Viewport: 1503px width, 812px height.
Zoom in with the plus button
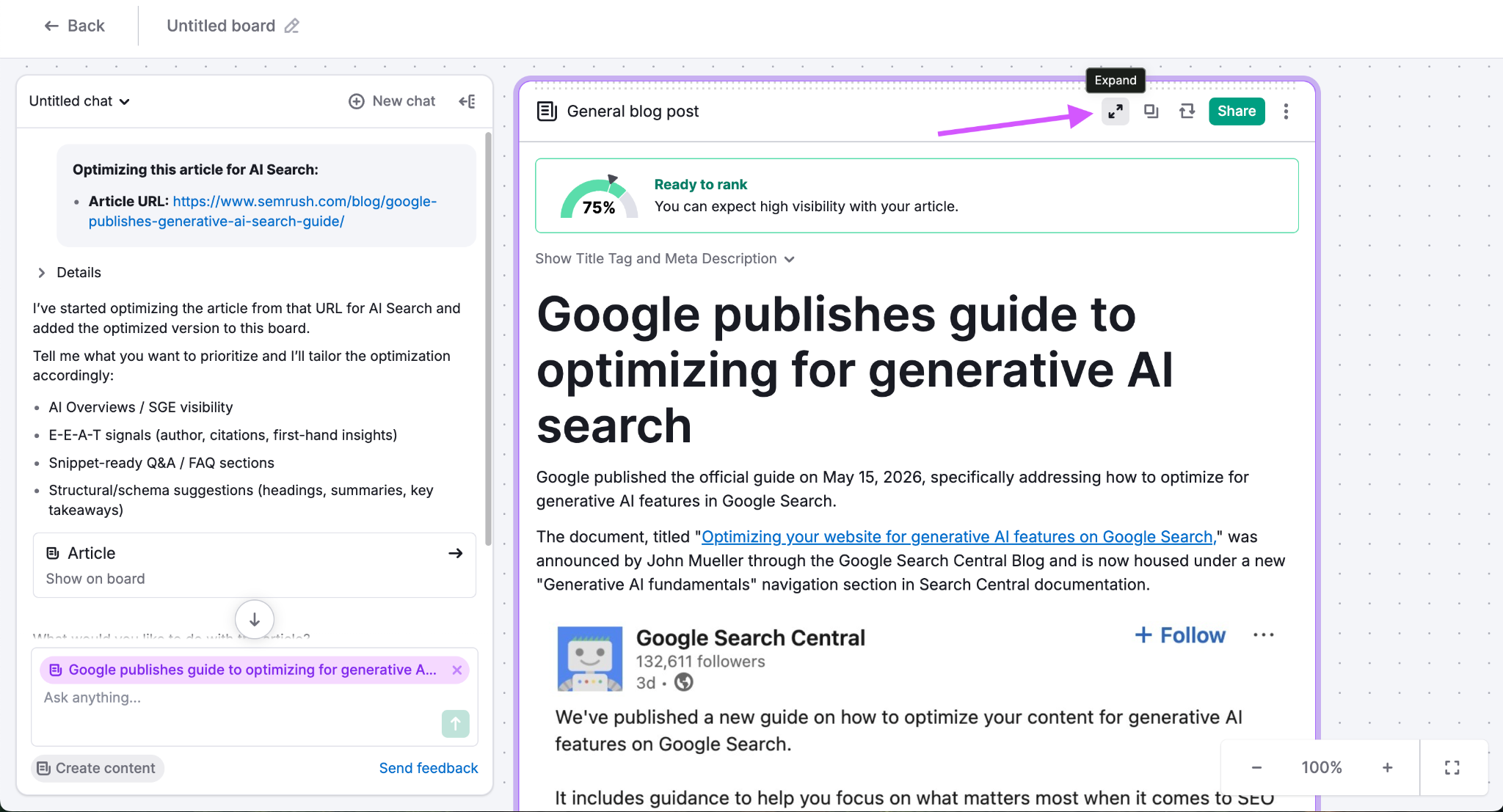1387,767
